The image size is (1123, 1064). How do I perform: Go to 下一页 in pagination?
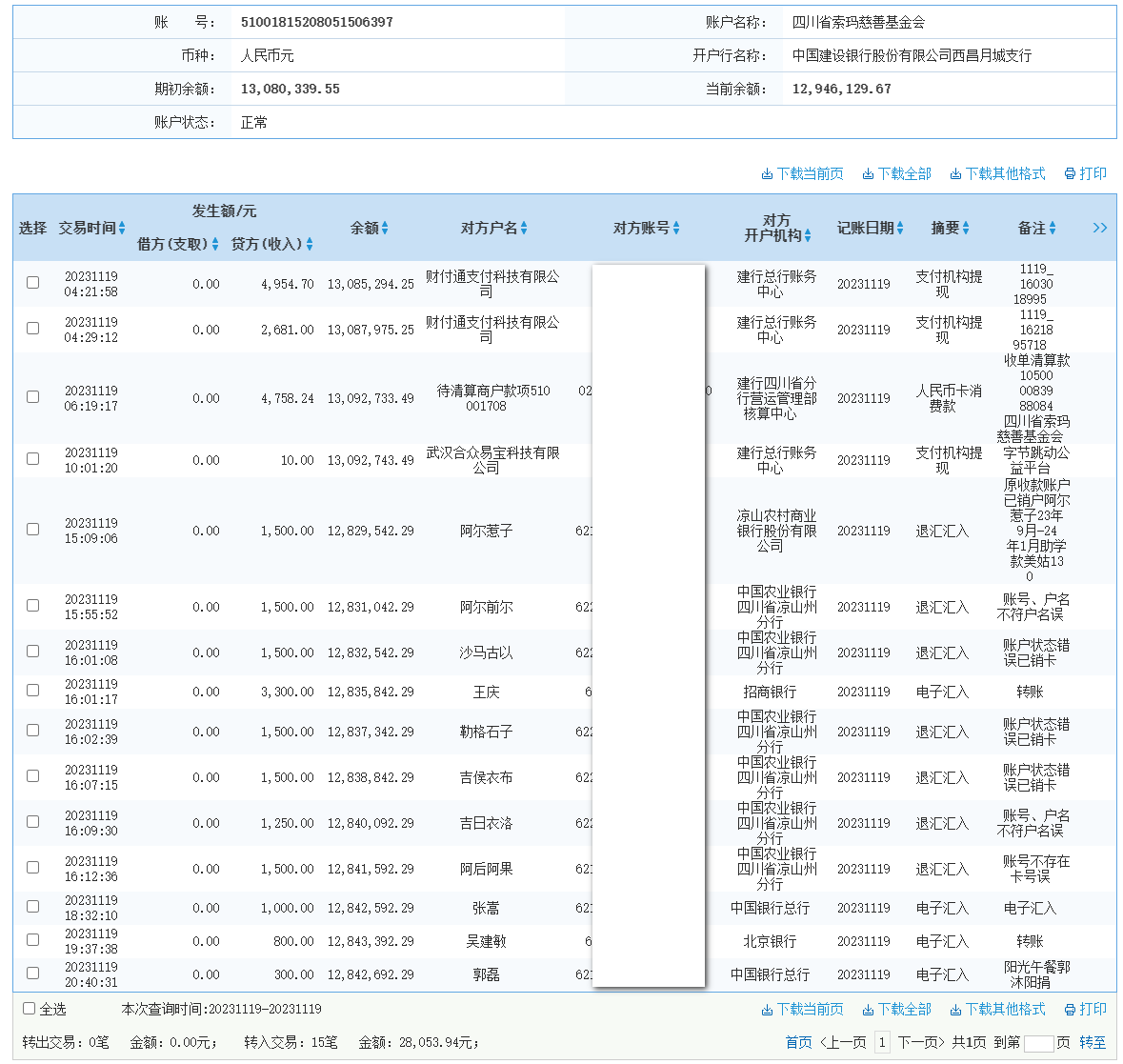pyautogui.click(x=921, y=1042)
